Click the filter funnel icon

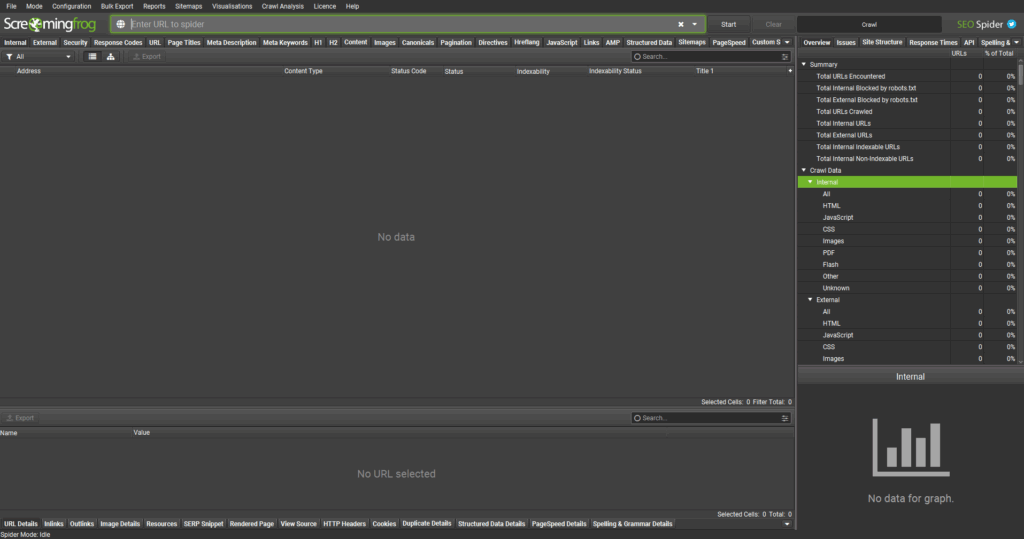point(9,57)
